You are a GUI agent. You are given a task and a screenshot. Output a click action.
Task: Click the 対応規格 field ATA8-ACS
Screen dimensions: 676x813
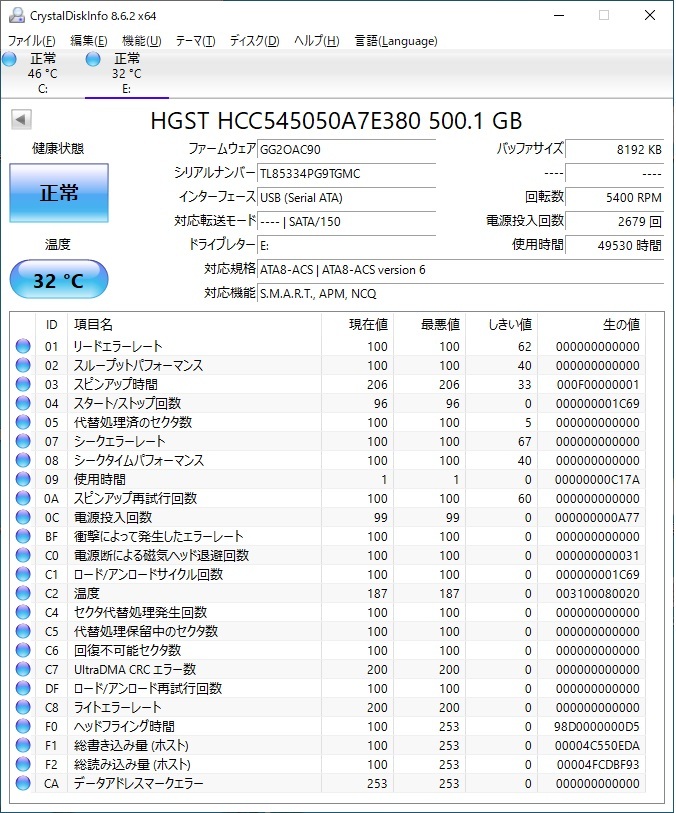460,270
